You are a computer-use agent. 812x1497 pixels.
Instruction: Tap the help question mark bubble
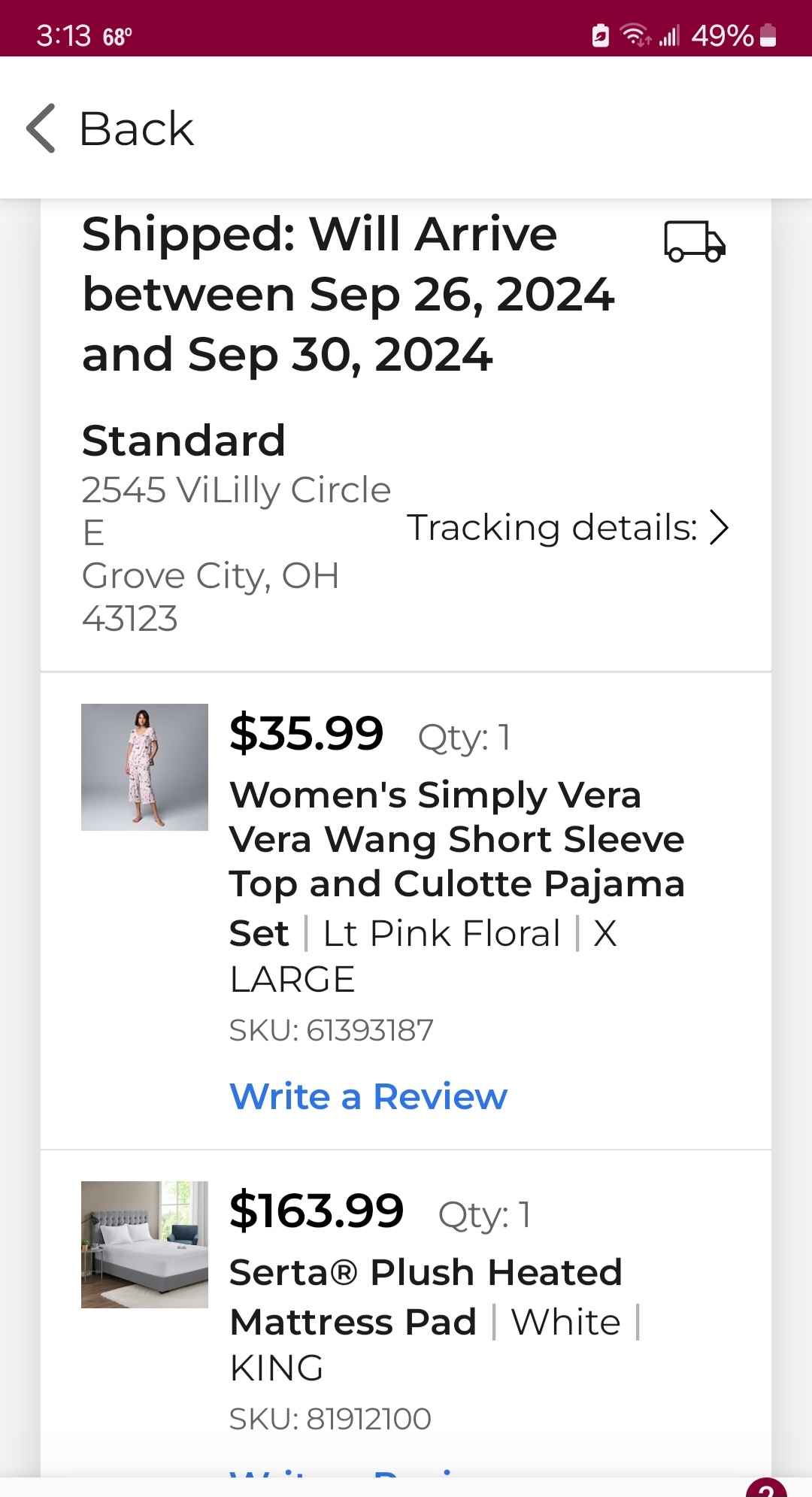coord(766,1487)
